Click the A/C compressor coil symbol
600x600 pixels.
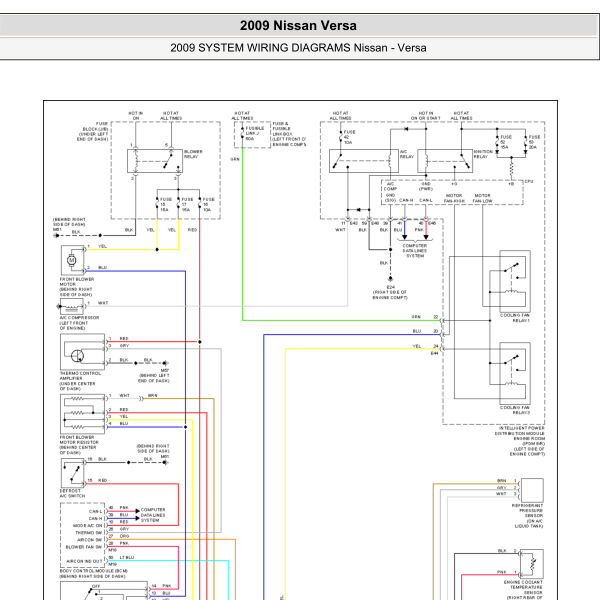pyautogui.click(x=72, y=306)
